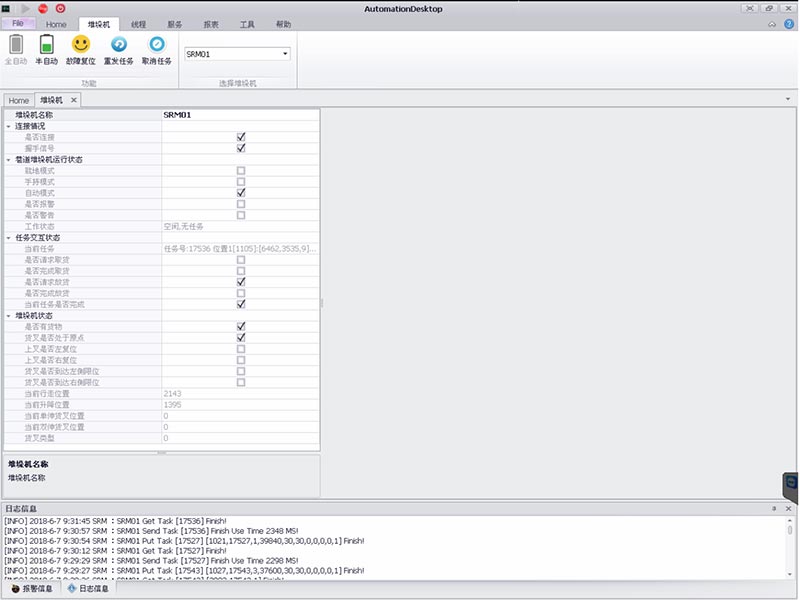Open the 工具 ribbon tab
800x600 pixels.
(x=247, y=23)
